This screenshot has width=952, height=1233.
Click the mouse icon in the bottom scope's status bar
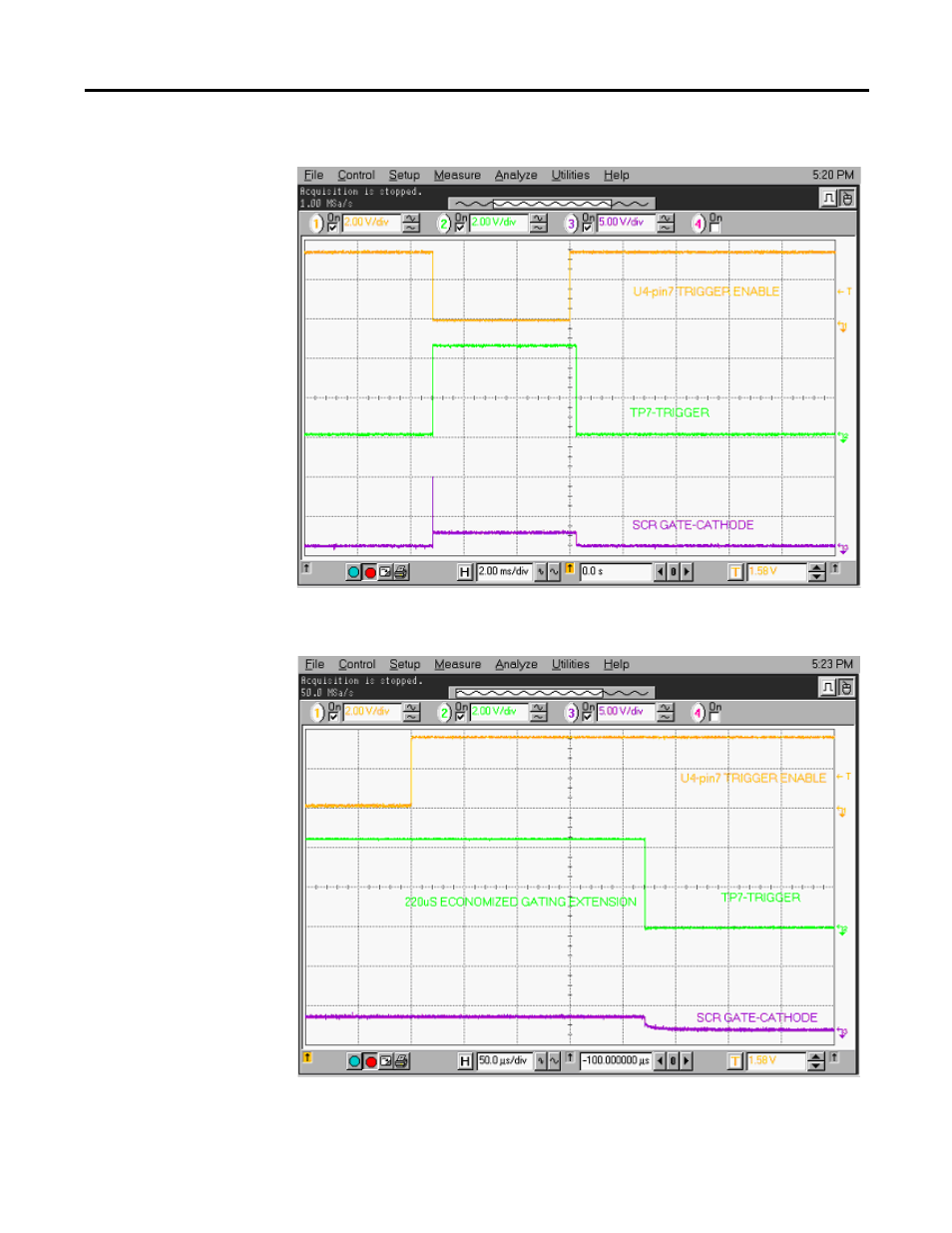pyautogui.click(x=846, y=688)
